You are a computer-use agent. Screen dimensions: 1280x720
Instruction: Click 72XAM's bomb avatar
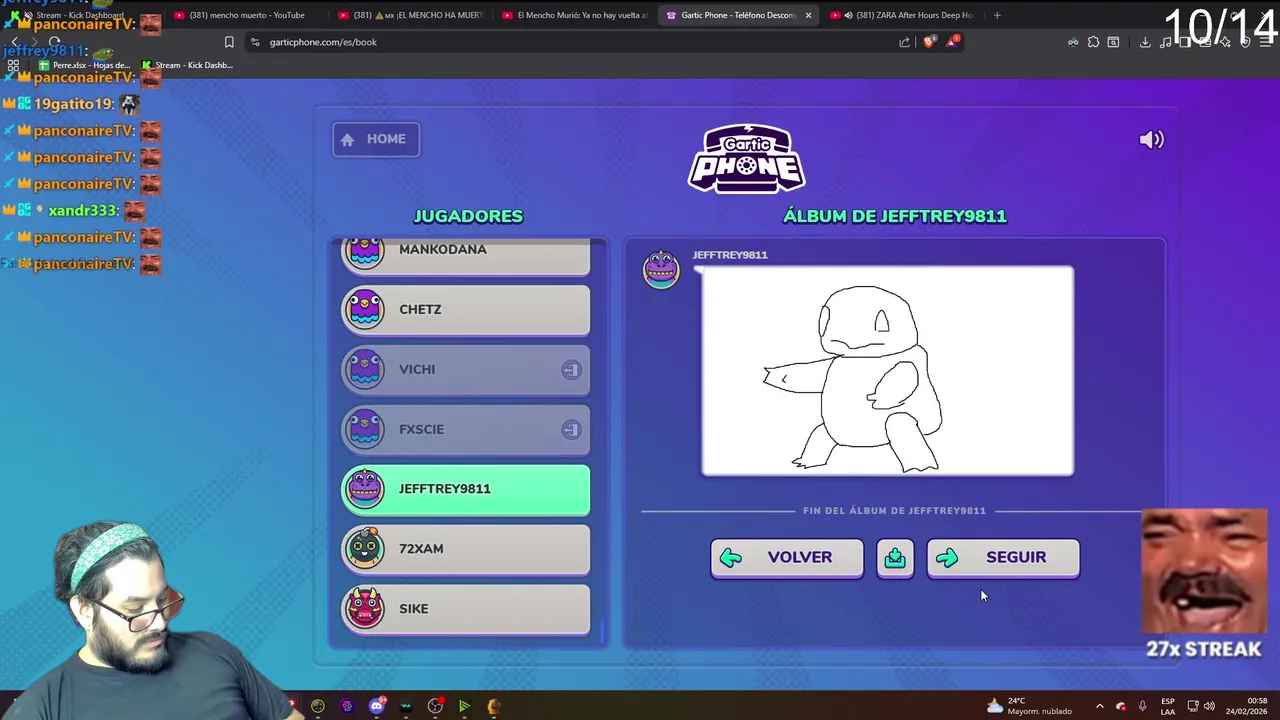365,548
